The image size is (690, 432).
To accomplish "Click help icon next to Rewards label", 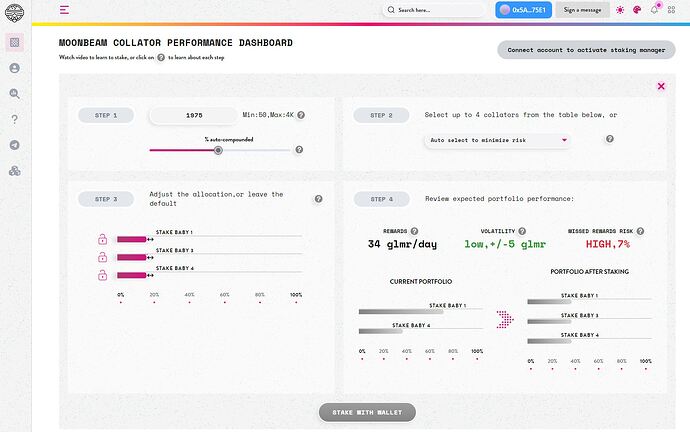I will point(414,231).
